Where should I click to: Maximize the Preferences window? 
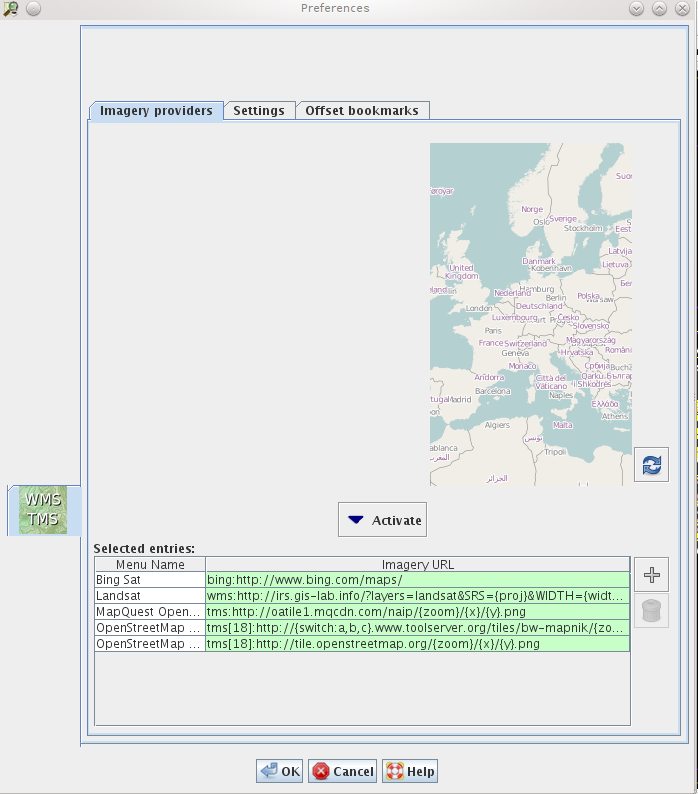tap(659, 9)
